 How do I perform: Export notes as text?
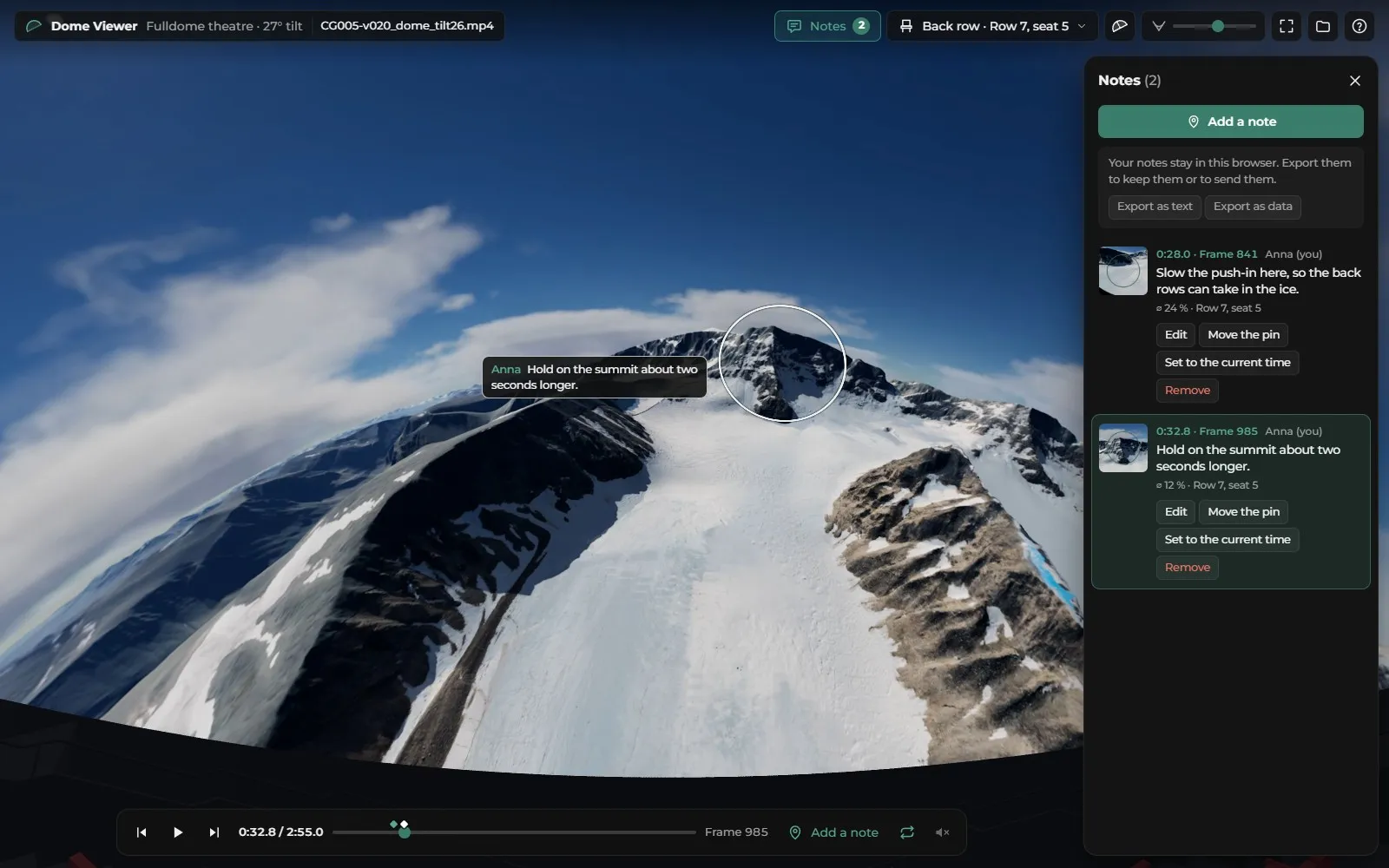[x=1155, y=207]
